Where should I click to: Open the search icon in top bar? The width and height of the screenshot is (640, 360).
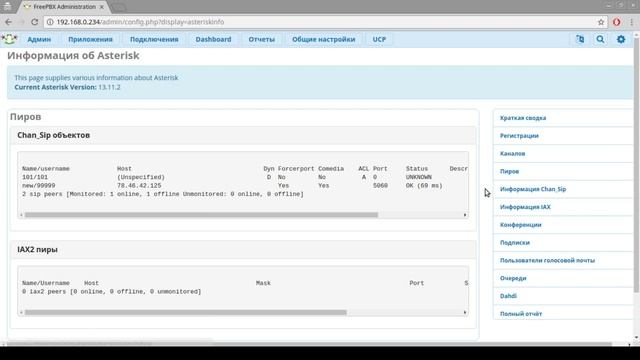[600, 39]
